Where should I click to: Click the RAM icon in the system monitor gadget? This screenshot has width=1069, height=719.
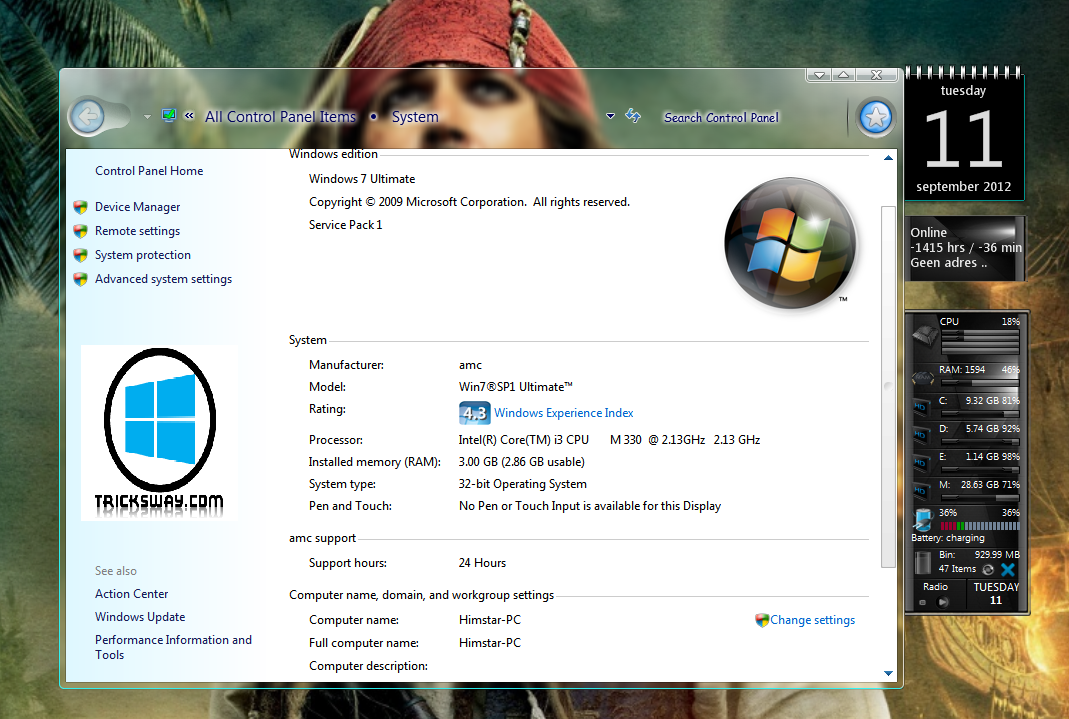tap(923, 376)
